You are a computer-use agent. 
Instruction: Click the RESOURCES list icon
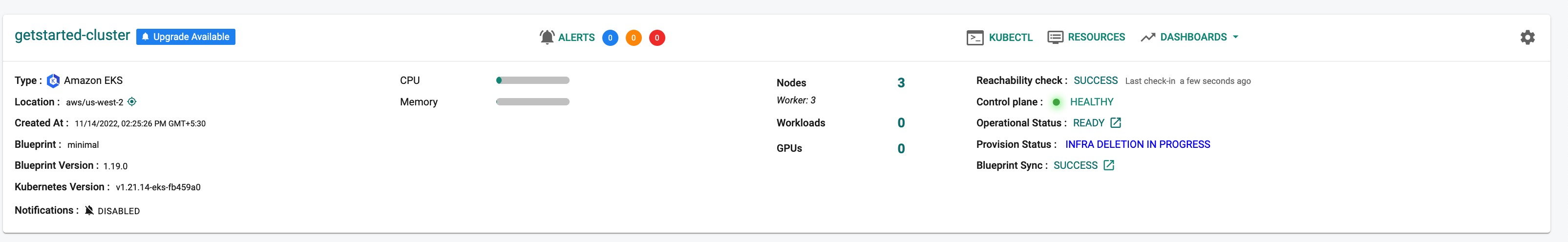point(1055,37)
